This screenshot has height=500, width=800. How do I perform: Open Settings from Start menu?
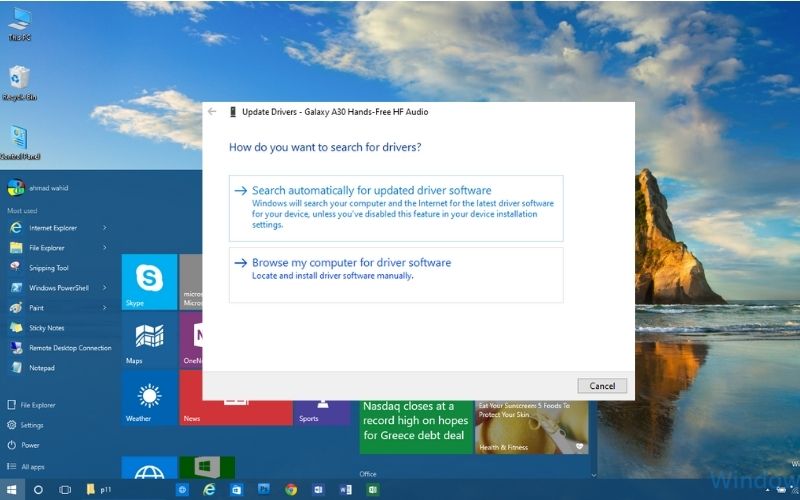pyautogui.click(x=26, y=425)
